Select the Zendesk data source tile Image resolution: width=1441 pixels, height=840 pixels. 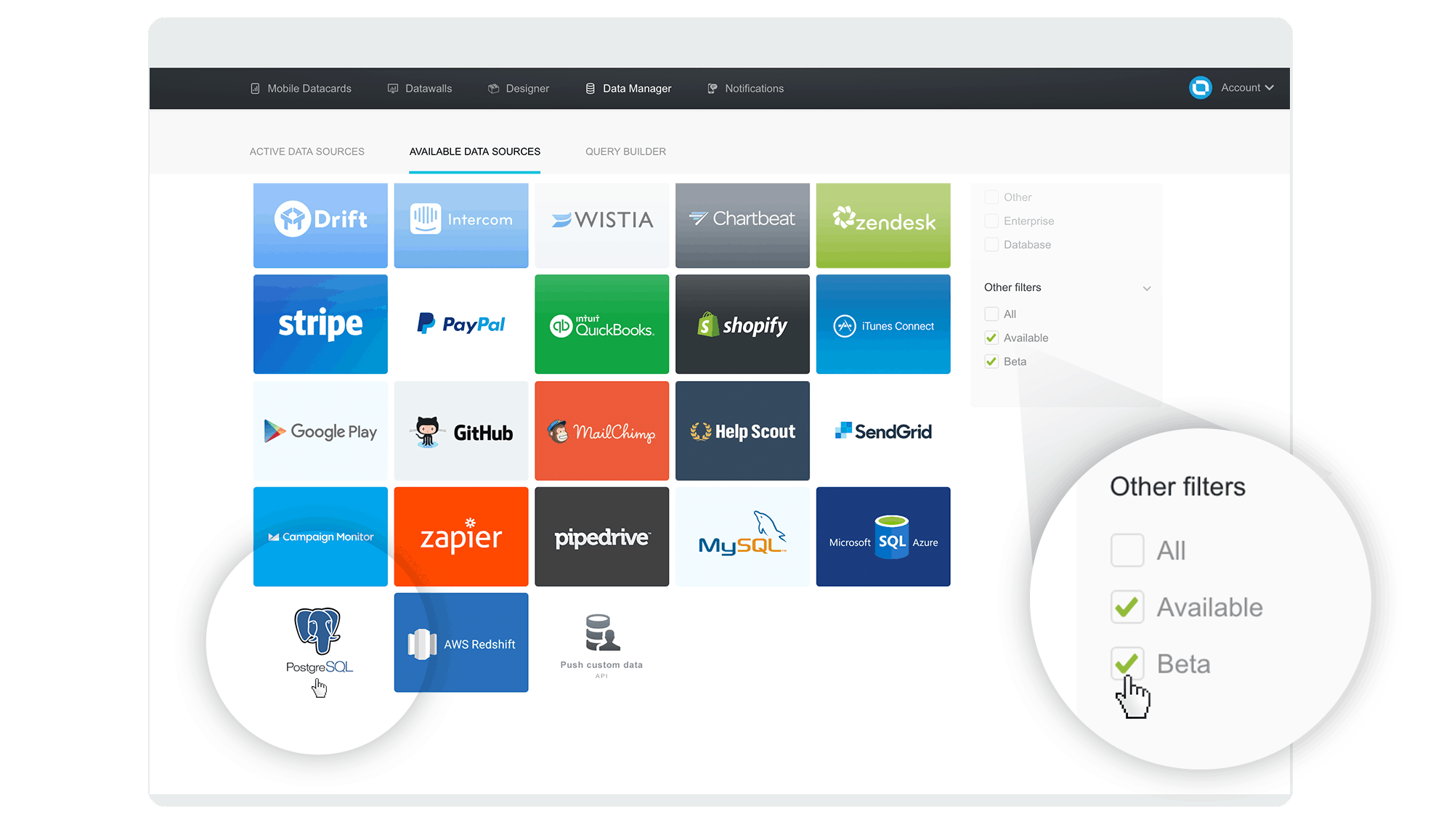click(883, 225)
